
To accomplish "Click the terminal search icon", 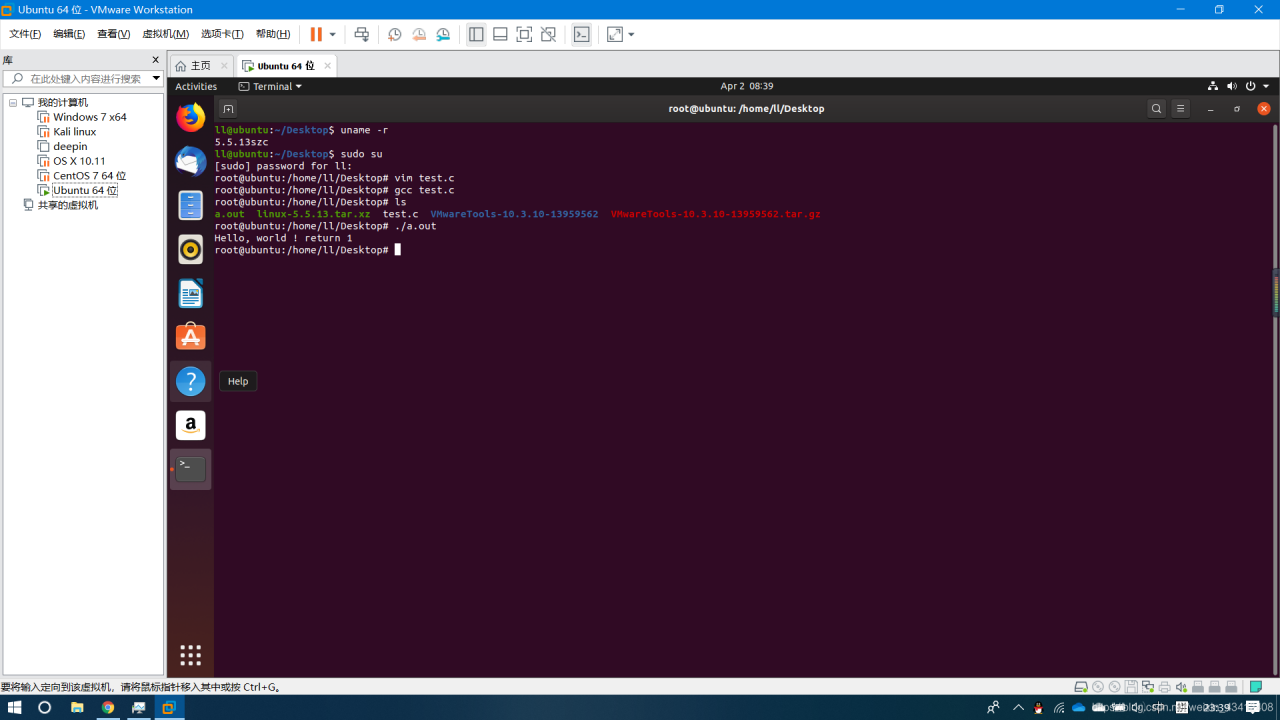I will pyautogui.click(x=1156, y=109).
